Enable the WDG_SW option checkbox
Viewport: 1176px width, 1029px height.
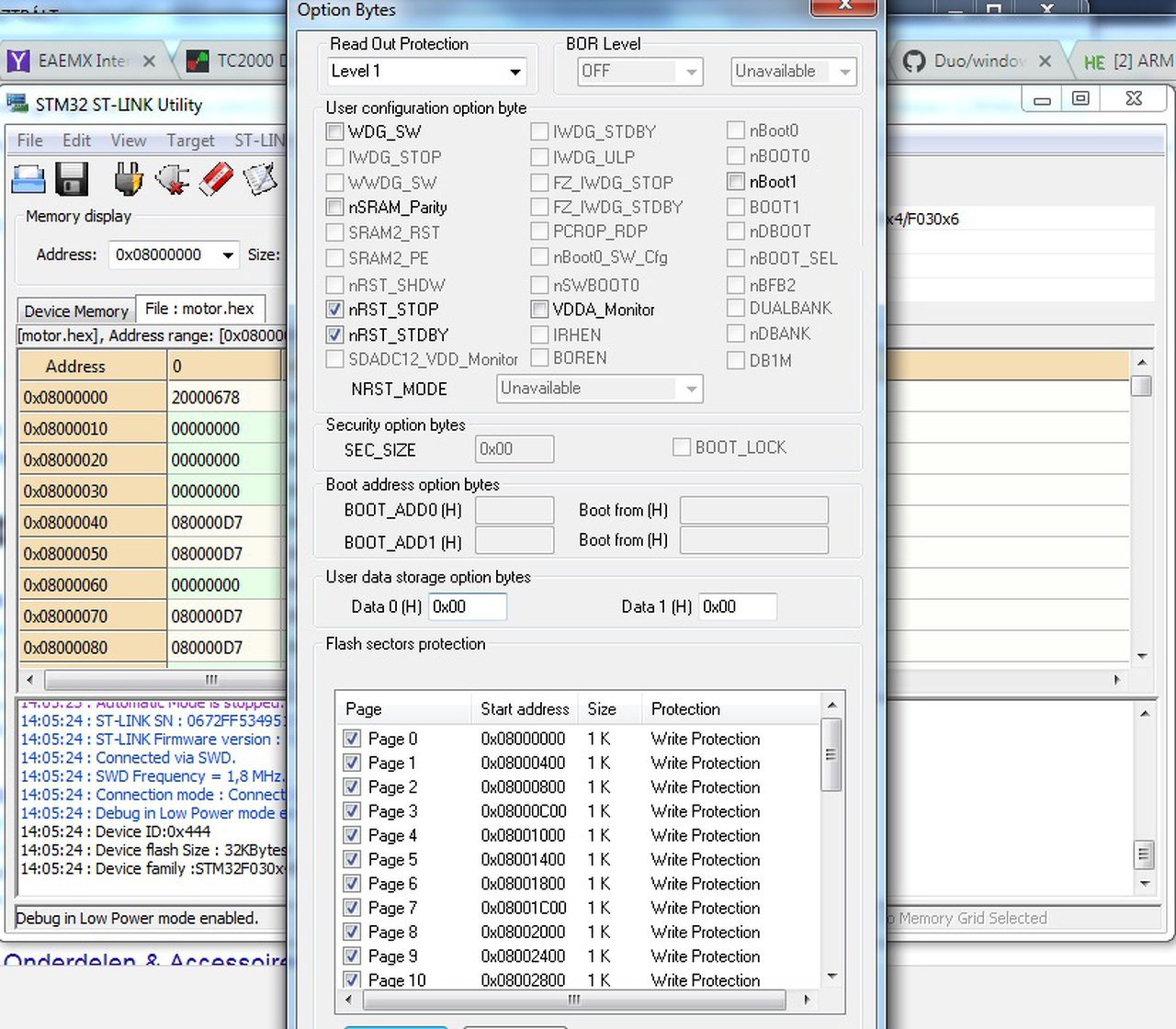click(334, 131)
